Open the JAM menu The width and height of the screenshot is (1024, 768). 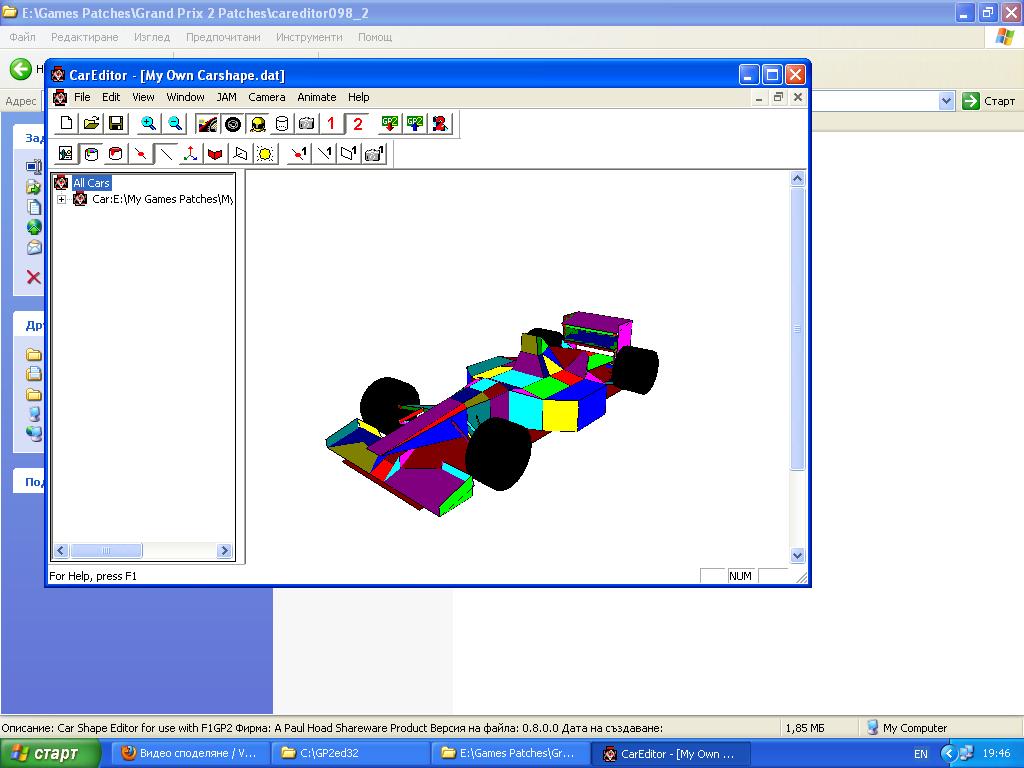pos(226,97)
